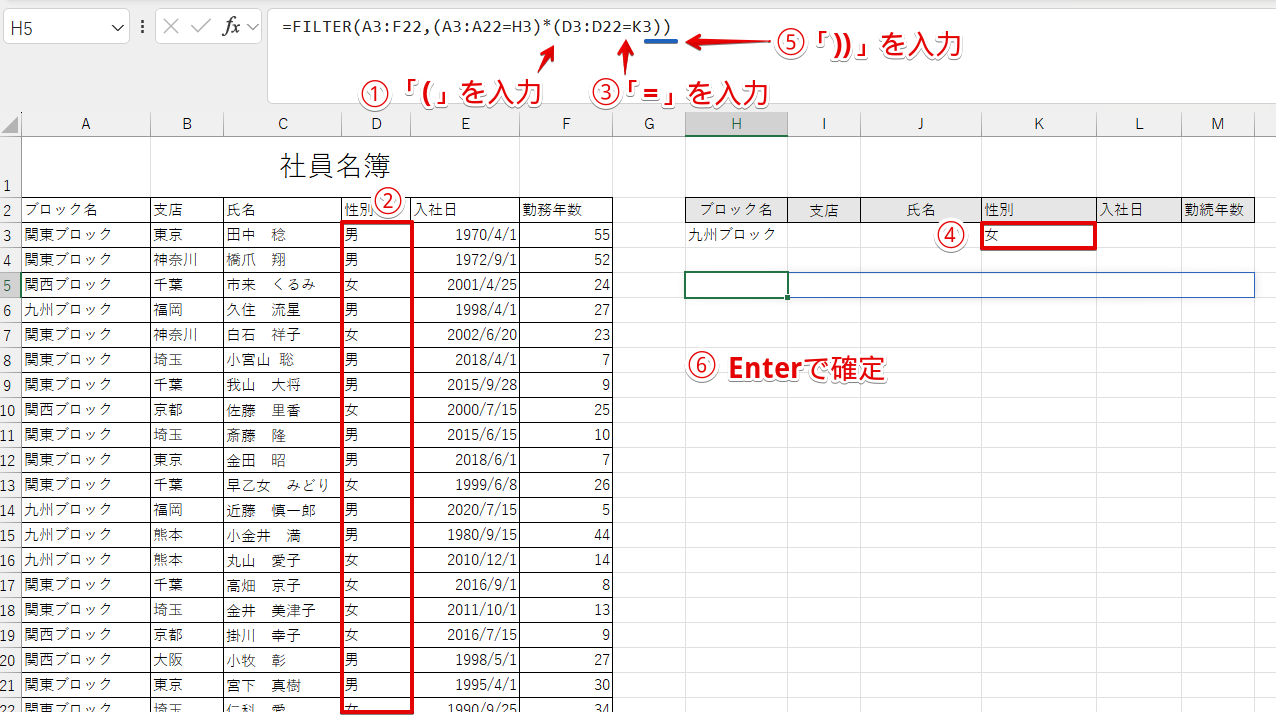
Task: Click the years-of-service cell showing 44
Action: [x=566, y=535]
